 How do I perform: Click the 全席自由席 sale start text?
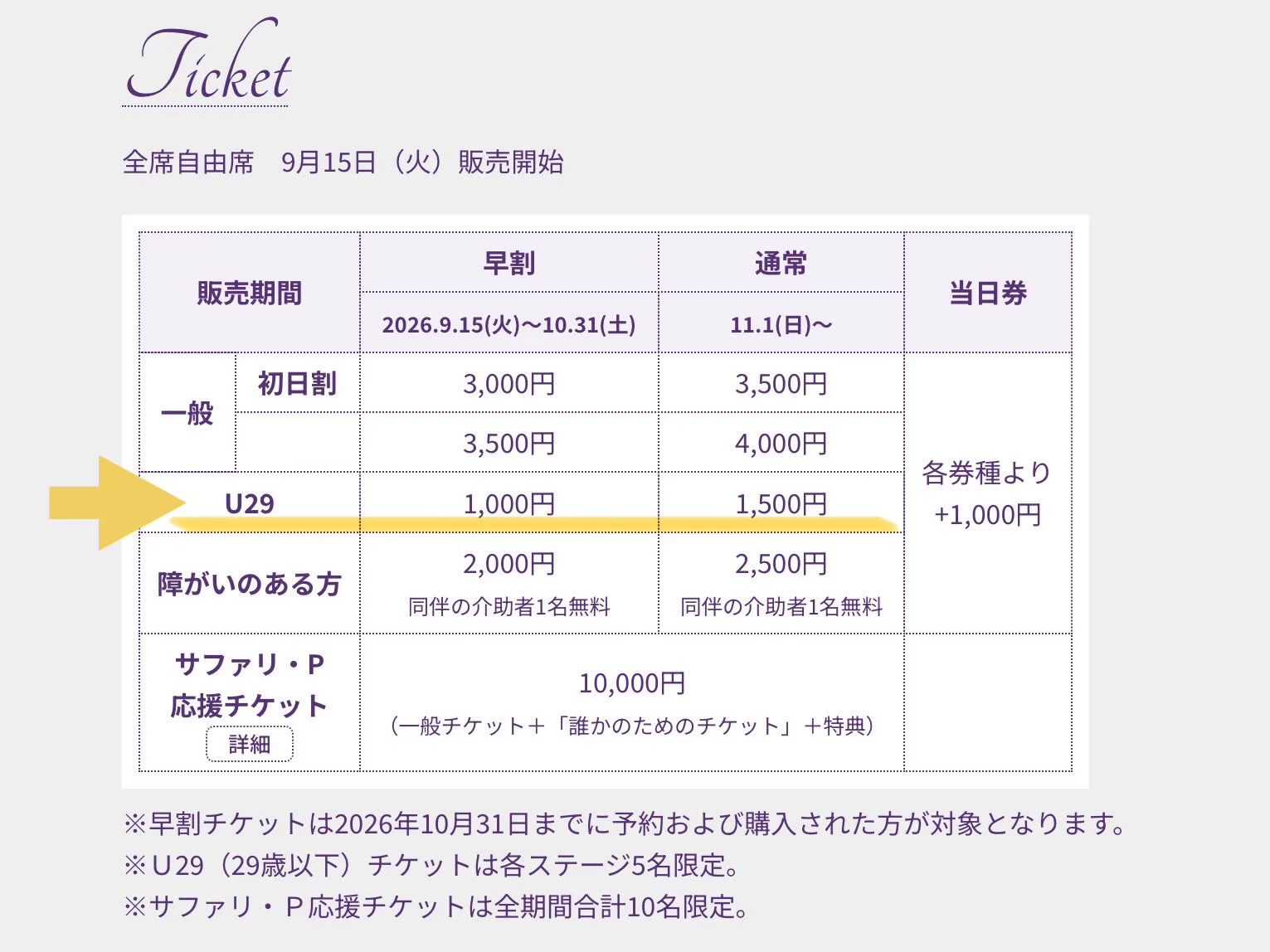click(x=343, y=162)
